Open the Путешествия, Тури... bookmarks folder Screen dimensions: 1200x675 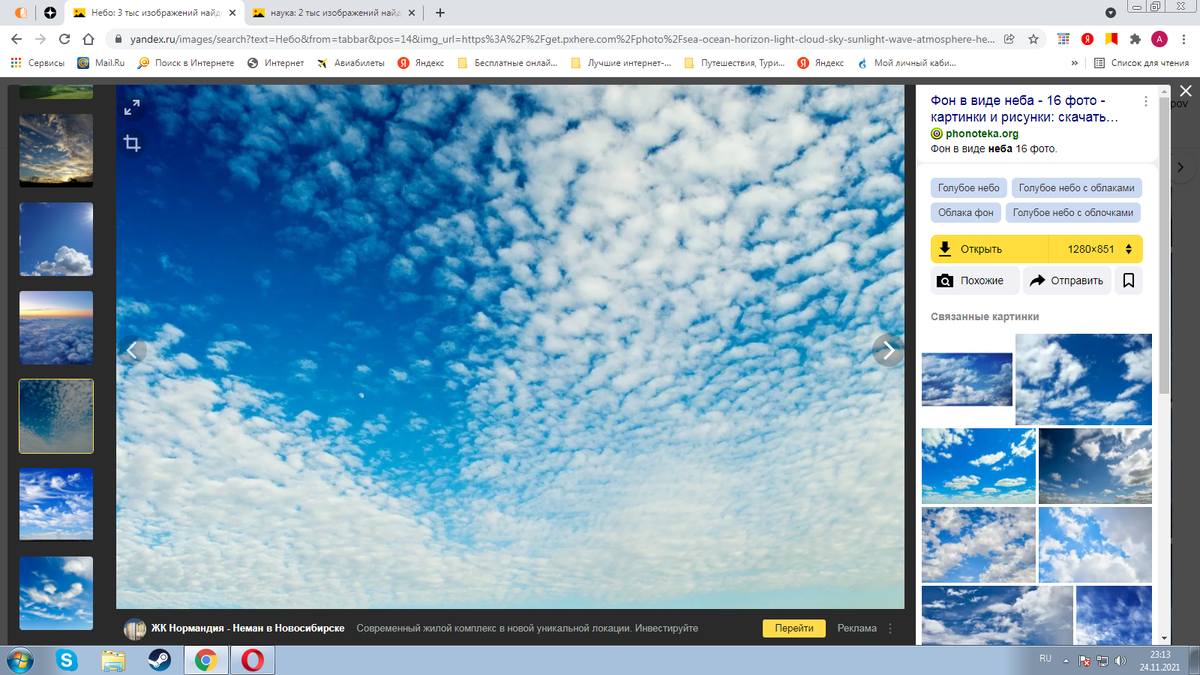point(735,62)
